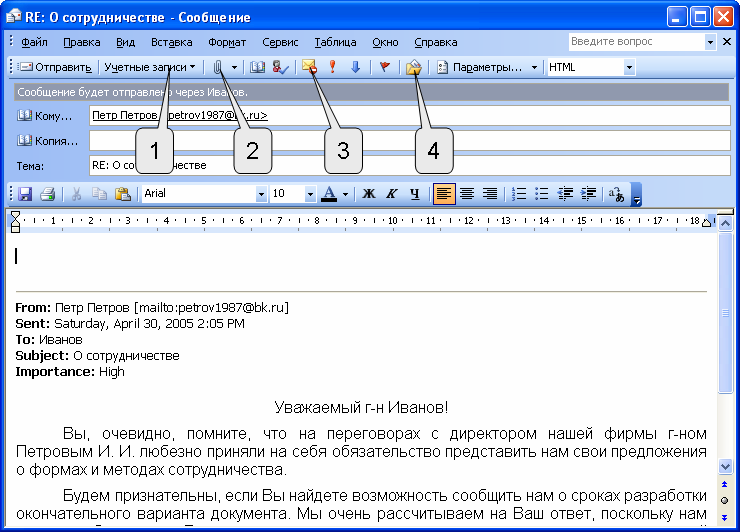Click the previous page double arrow
Screen dimensions: 740x532
tap(724, 484)
